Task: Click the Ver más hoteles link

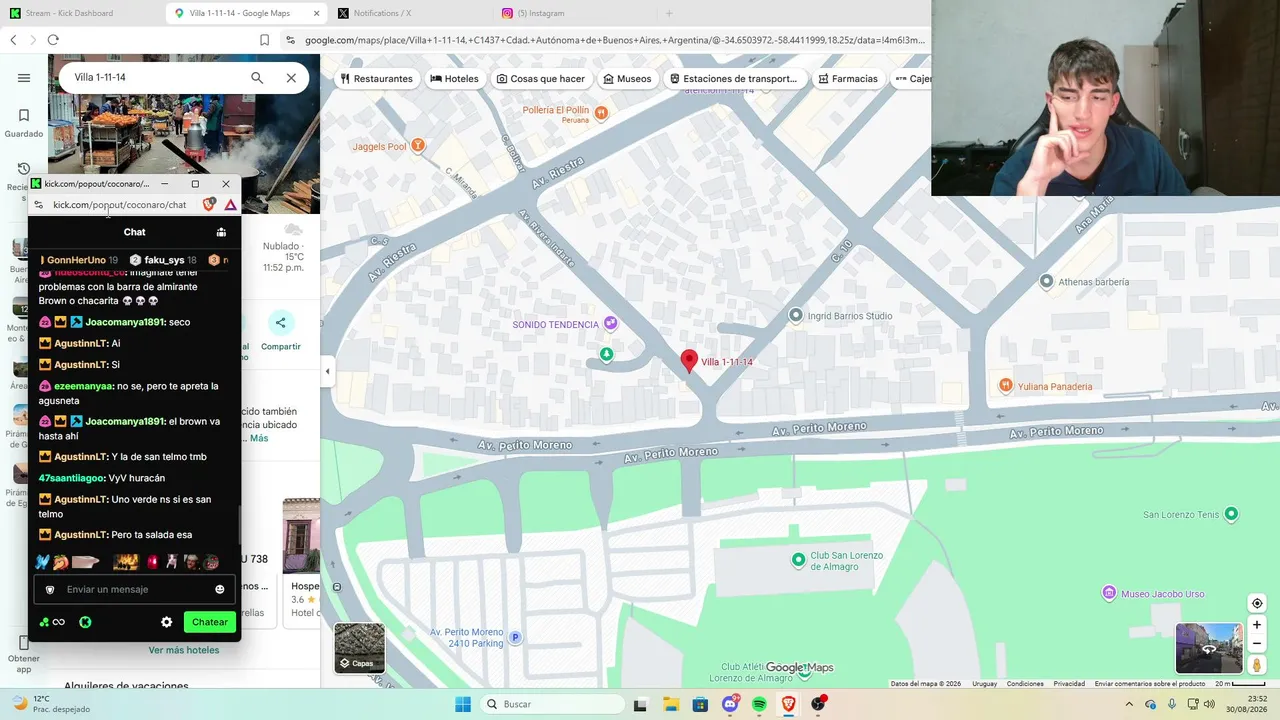Action: [184, 650]
